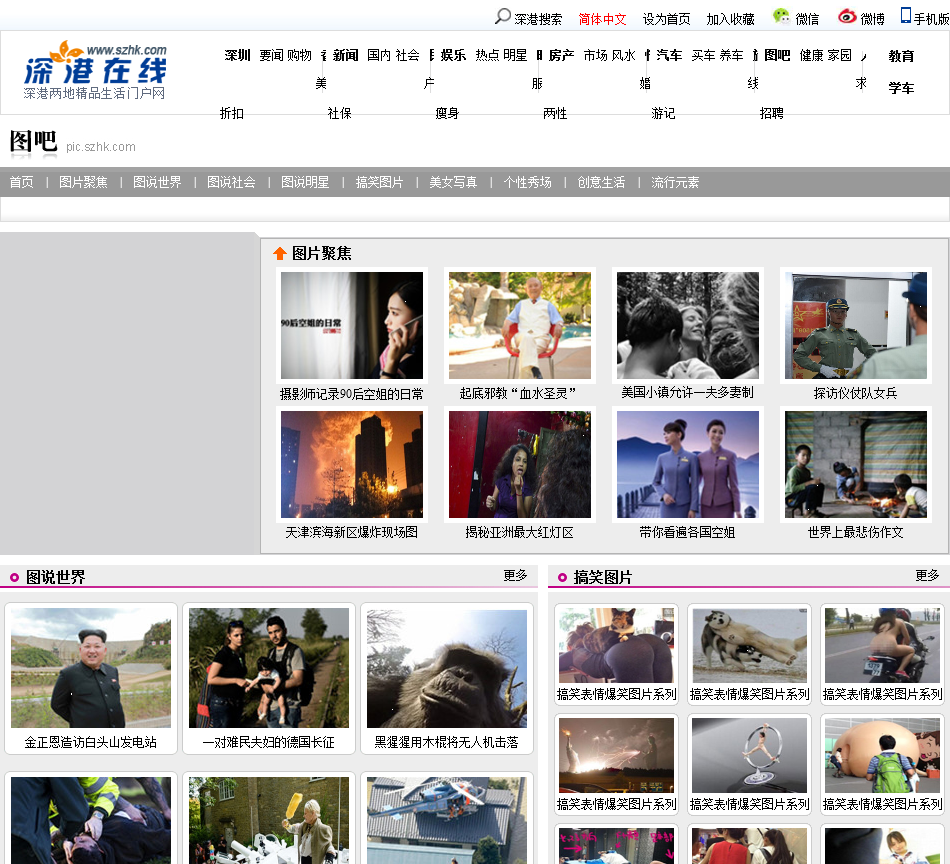This screenshot has width=950, height=864.
Task: Click 加入收藏 link
Action: [730, 19]
